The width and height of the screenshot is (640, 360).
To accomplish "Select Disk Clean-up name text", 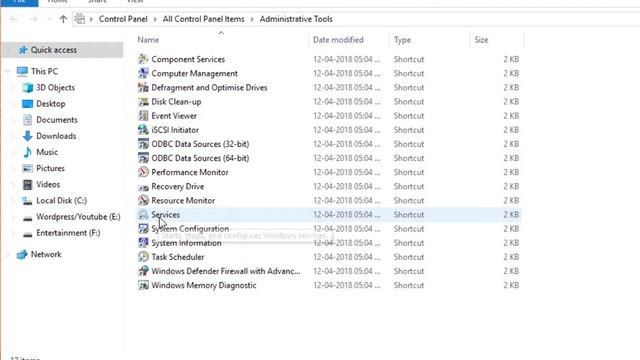I will (176, 102).
